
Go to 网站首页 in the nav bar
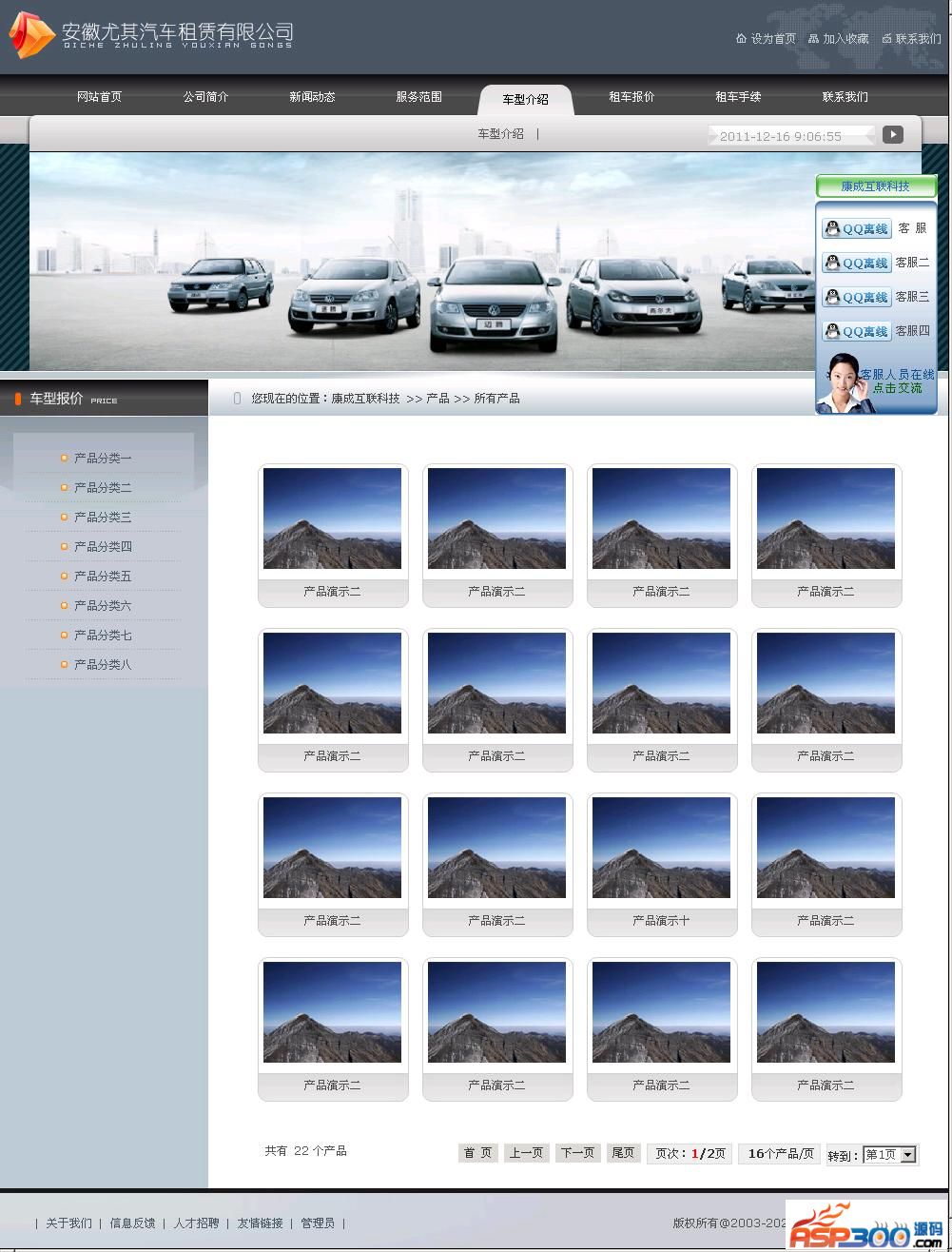(99, 97)
